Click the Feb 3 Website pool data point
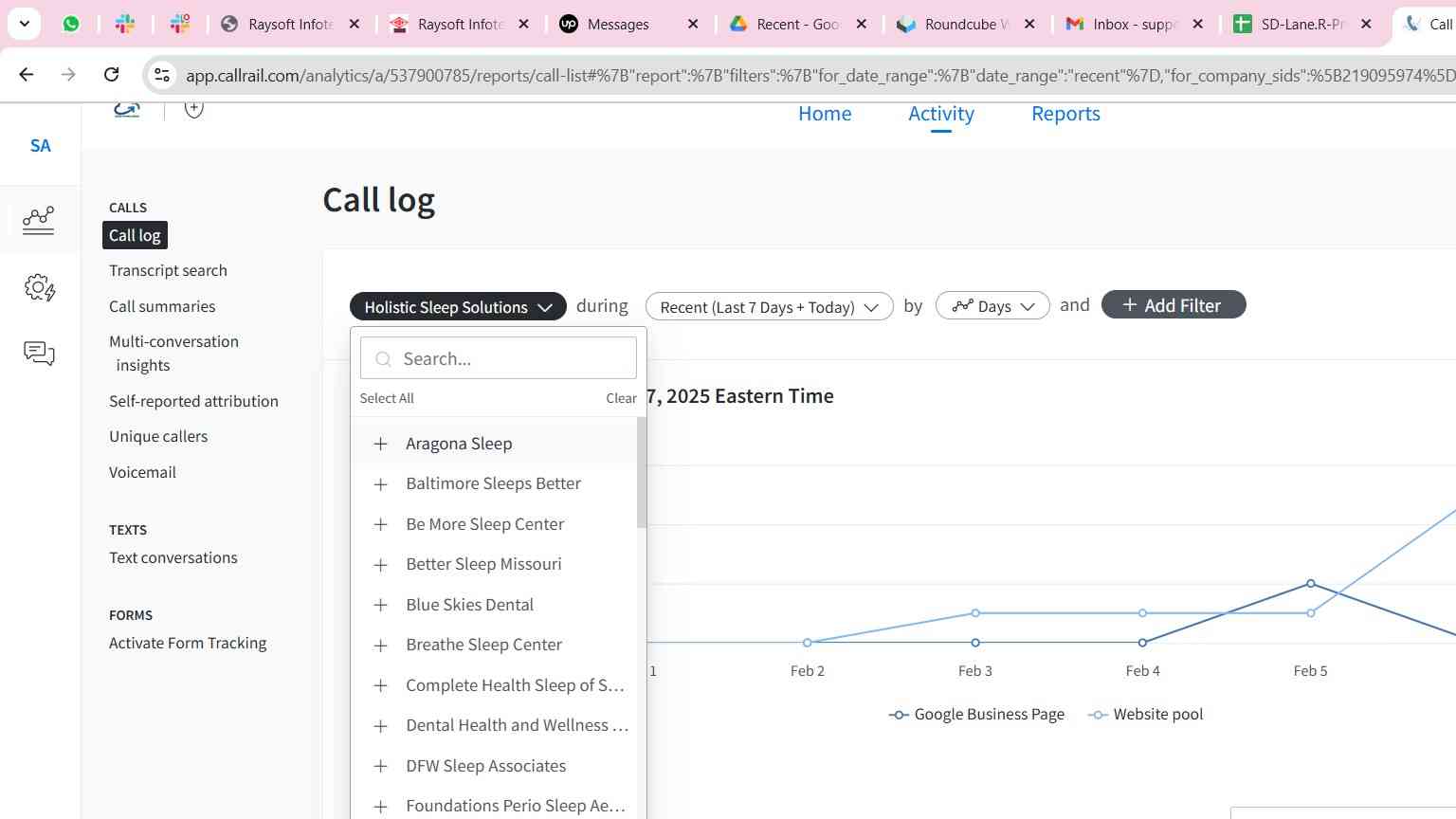 click(975, 613)
